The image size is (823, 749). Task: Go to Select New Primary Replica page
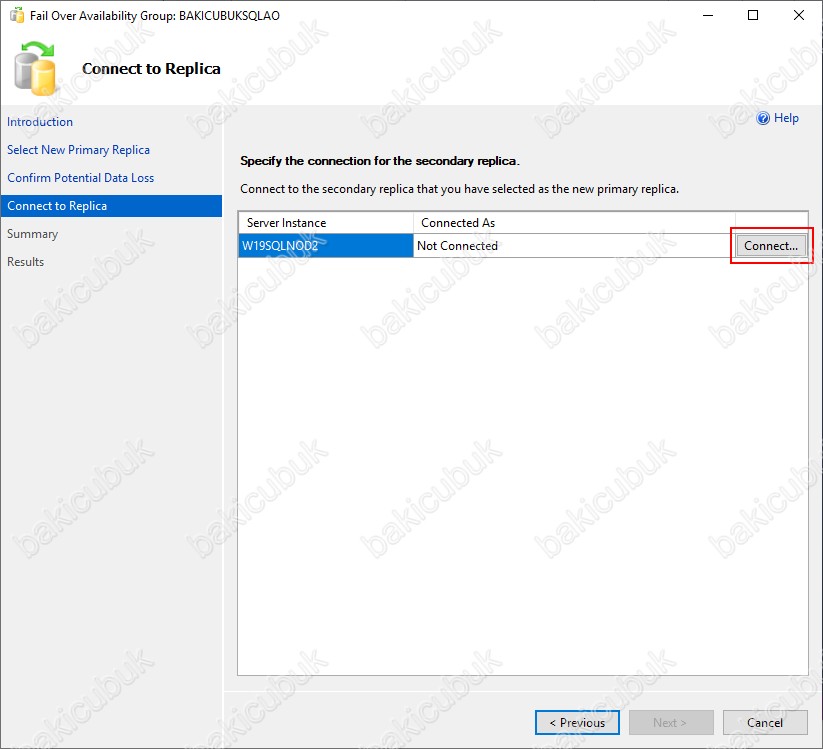tap(78, 150)
